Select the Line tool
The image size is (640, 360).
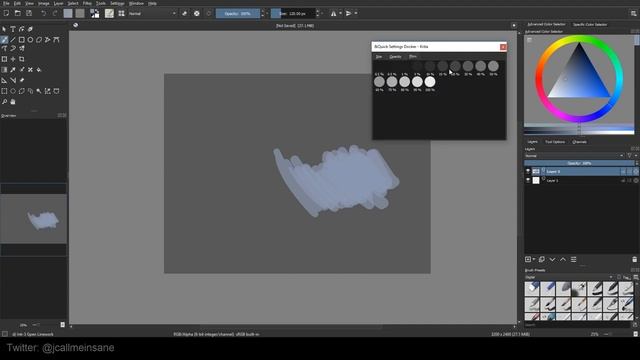13,40
